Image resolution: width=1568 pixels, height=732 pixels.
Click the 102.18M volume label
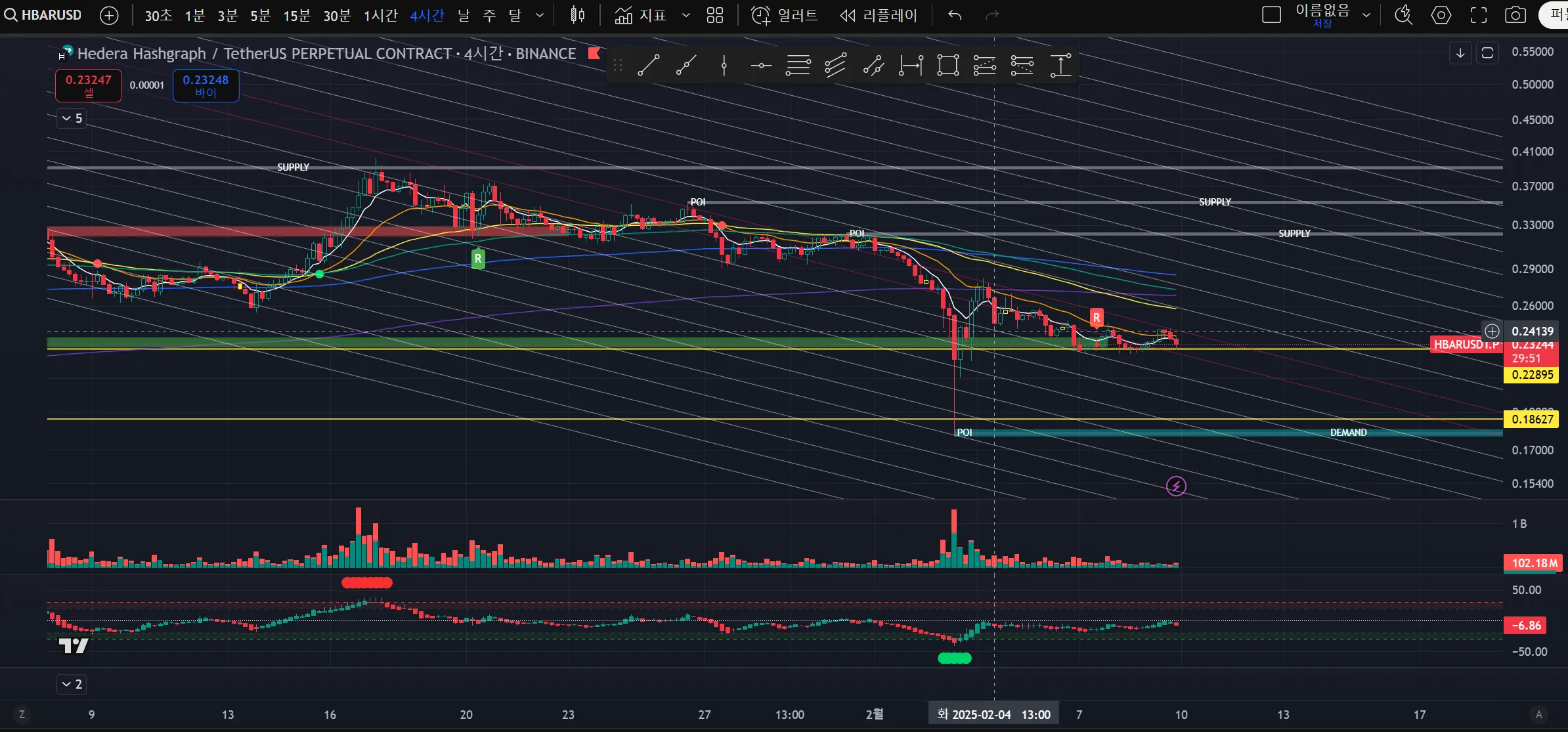[x=1533, y=563]
